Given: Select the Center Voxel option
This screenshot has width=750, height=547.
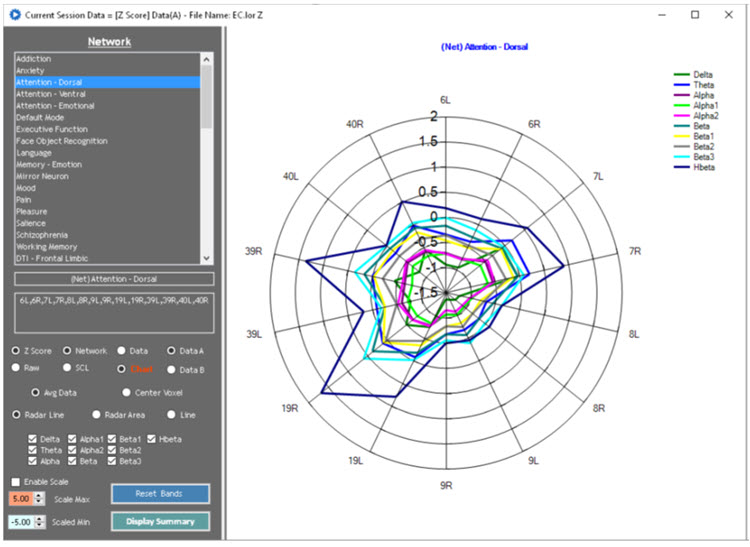Looking at the screenshot, I should point(127,392).
